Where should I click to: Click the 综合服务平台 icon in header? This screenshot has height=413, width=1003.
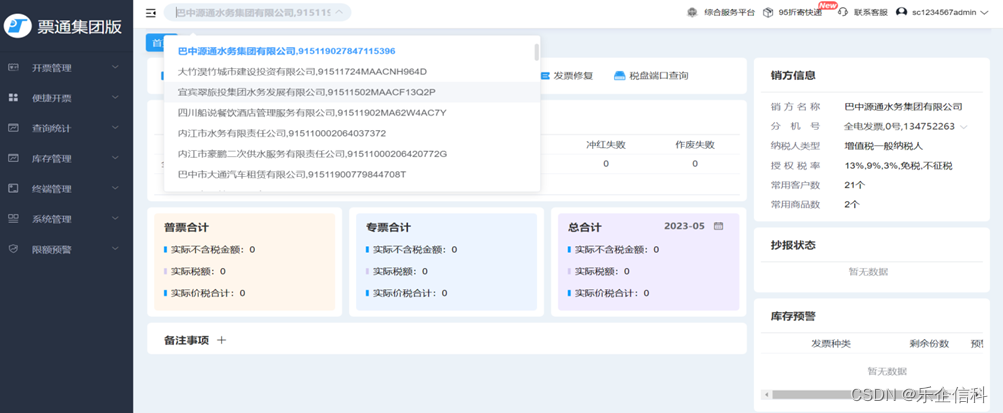point(692,12)
